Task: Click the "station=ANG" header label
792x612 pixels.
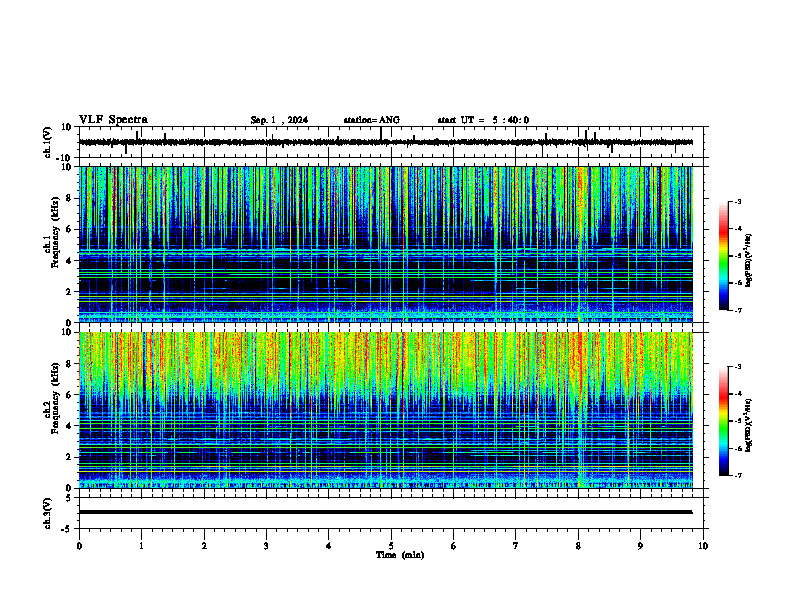Action: 372,120
